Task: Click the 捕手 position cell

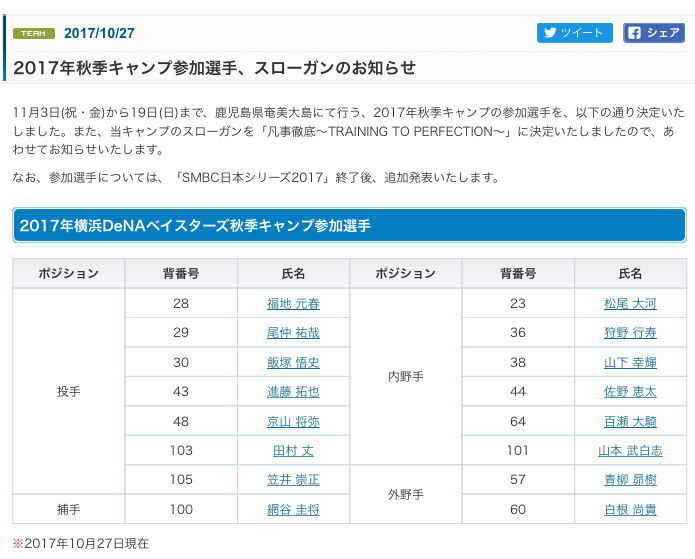Action: (68, 509)
